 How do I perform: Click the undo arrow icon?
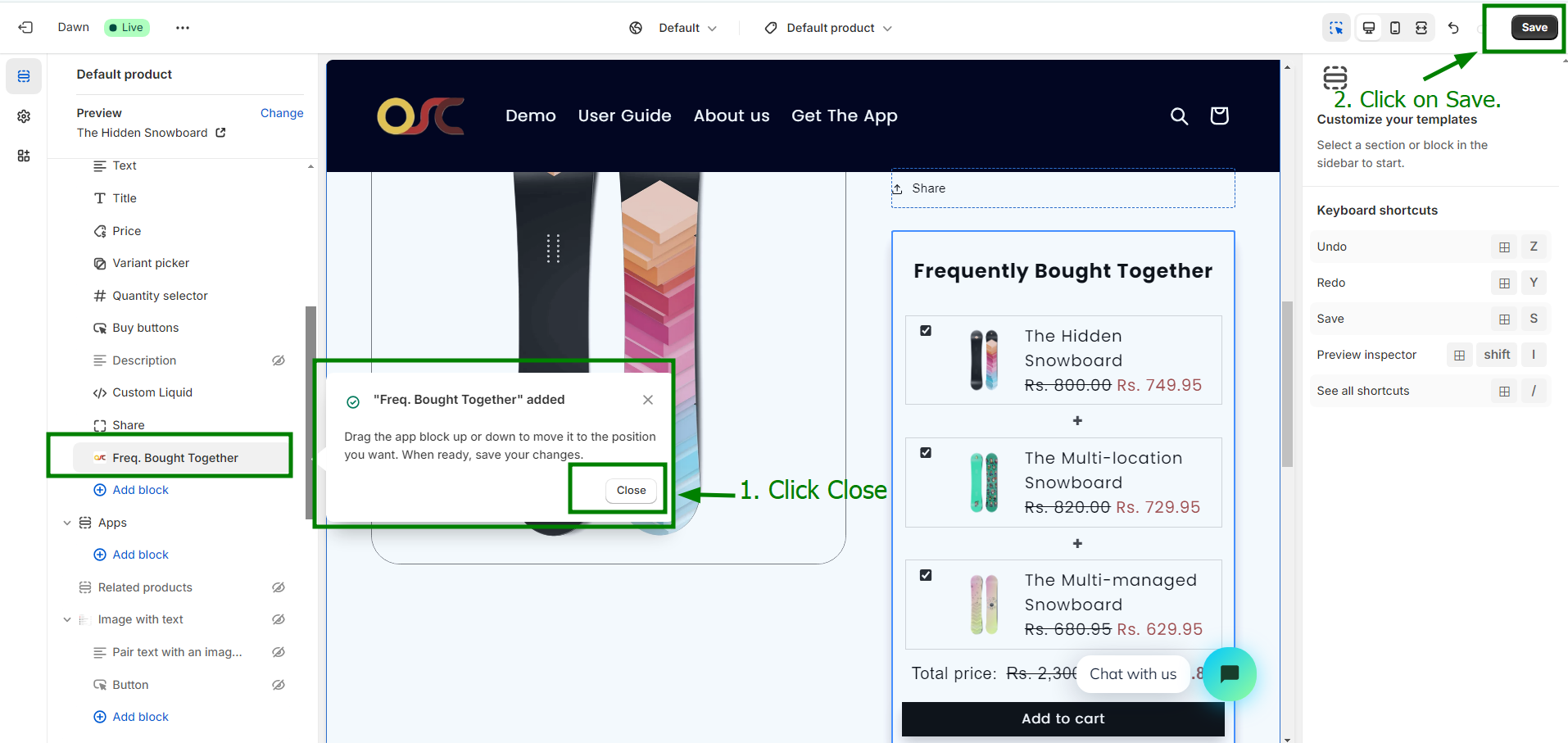[x=1452, y=28]
